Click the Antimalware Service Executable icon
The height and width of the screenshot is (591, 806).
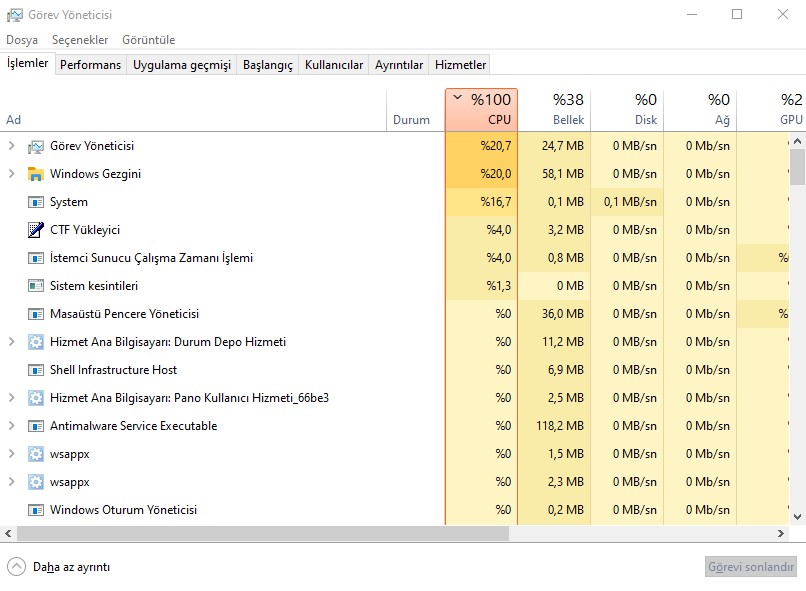tap(35, 426)
